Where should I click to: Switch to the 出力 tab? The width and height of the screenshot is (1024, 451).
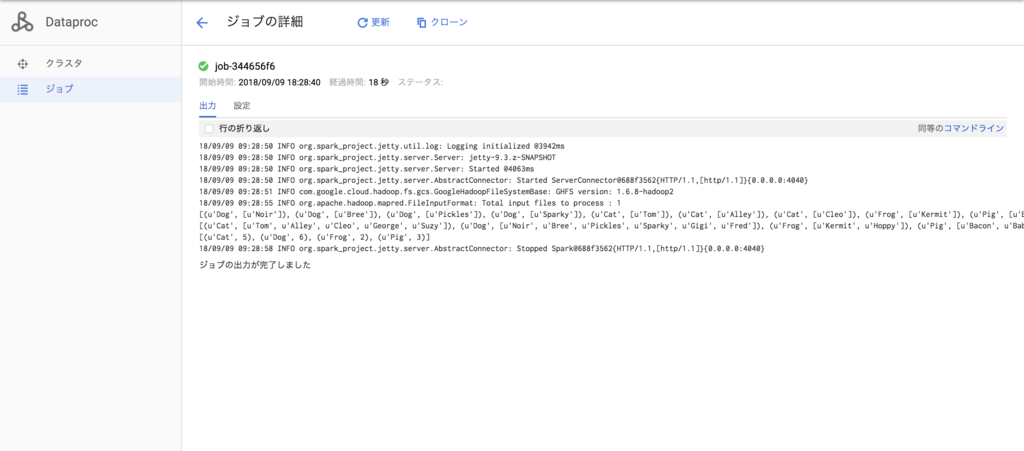pyautogui.click(x=208, y=106)
